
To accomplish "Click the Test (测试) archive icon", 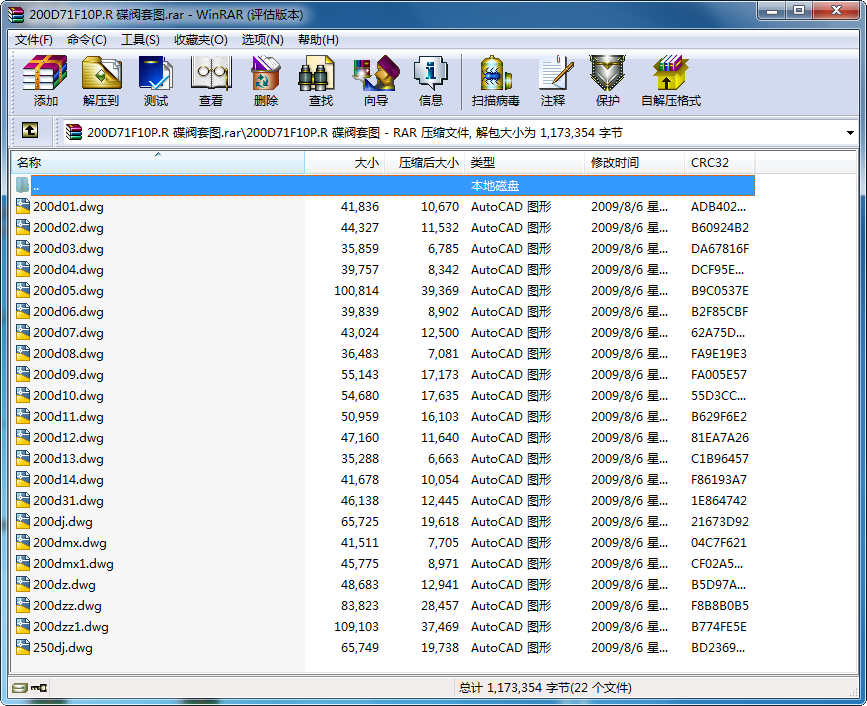I will pyautogui.click(x=156, y=81).
